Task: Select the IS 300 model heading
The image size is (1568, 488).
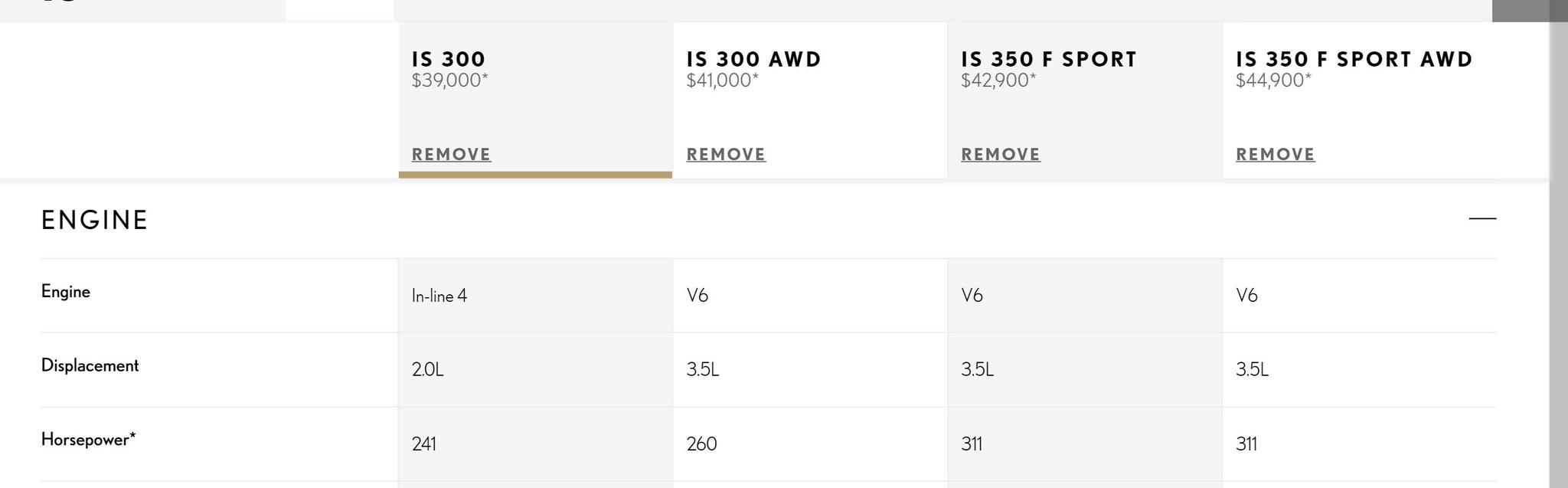Action: coord(449,59)
